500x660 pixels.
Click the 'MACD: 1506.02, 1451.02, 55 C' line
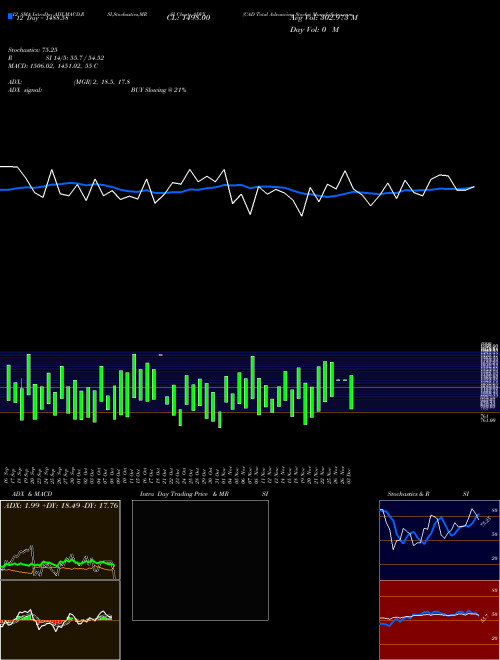(53, 66)
